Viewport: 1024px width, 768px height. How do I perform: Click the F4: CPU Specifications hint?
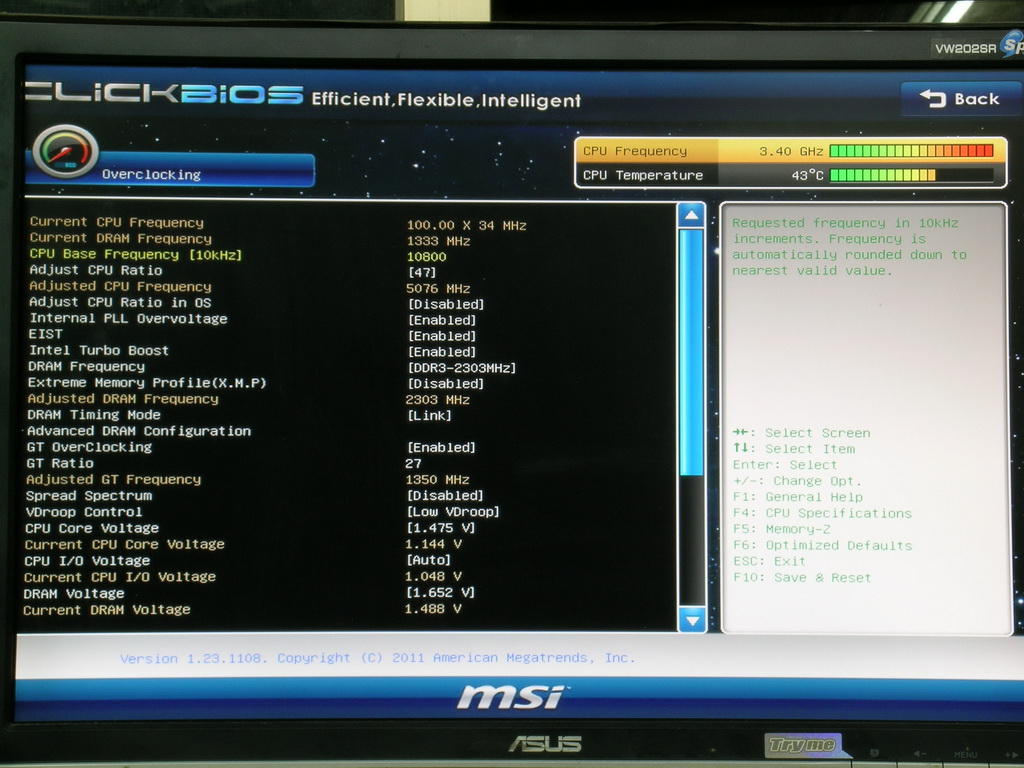click(x=822, y=513)
